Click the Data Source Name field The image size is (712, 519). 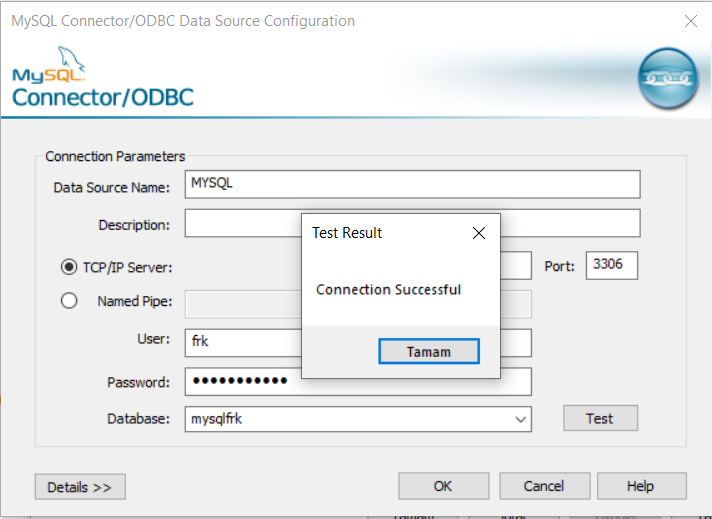pyautogui.click(x=412, y=184)
